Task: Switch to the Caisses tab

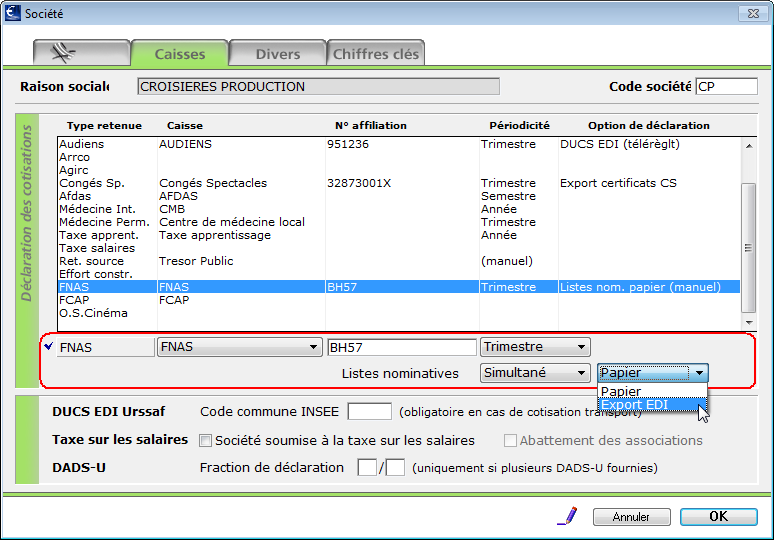Action: point(180,53)
